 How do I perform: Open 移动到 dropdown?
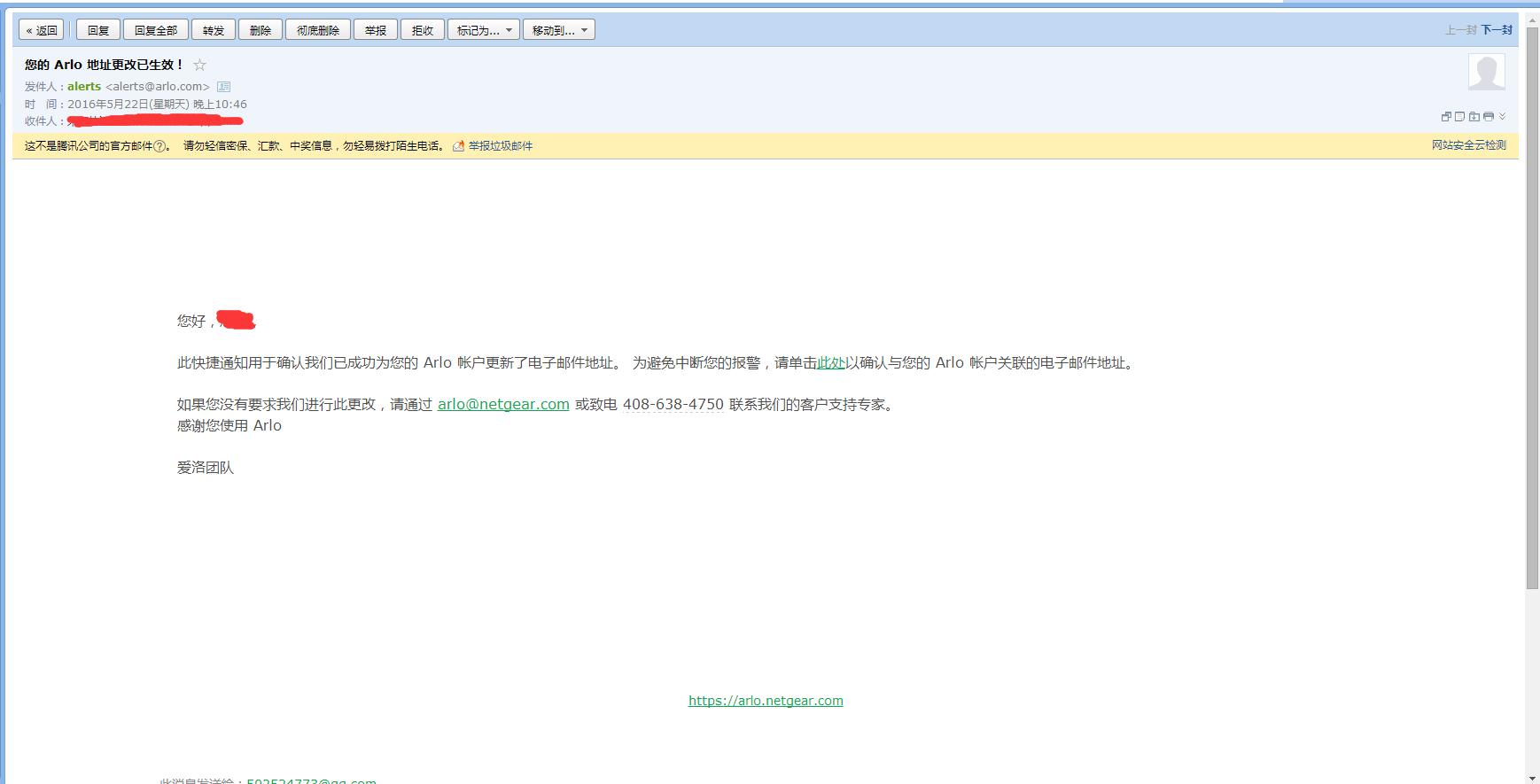pyautogui.click(x=559, y=30)
